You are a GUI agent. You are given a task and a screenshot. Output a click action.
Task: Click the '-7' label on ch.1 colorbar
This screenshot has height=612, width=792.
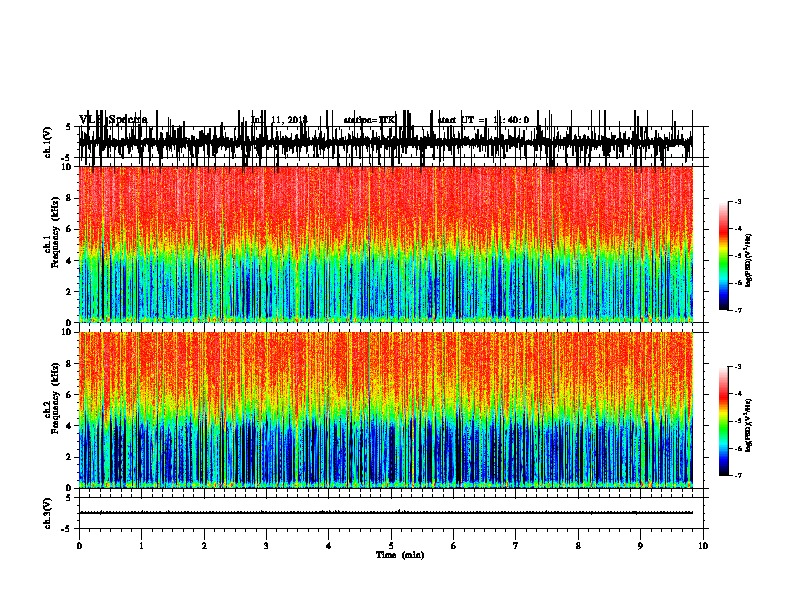[737, 310]
